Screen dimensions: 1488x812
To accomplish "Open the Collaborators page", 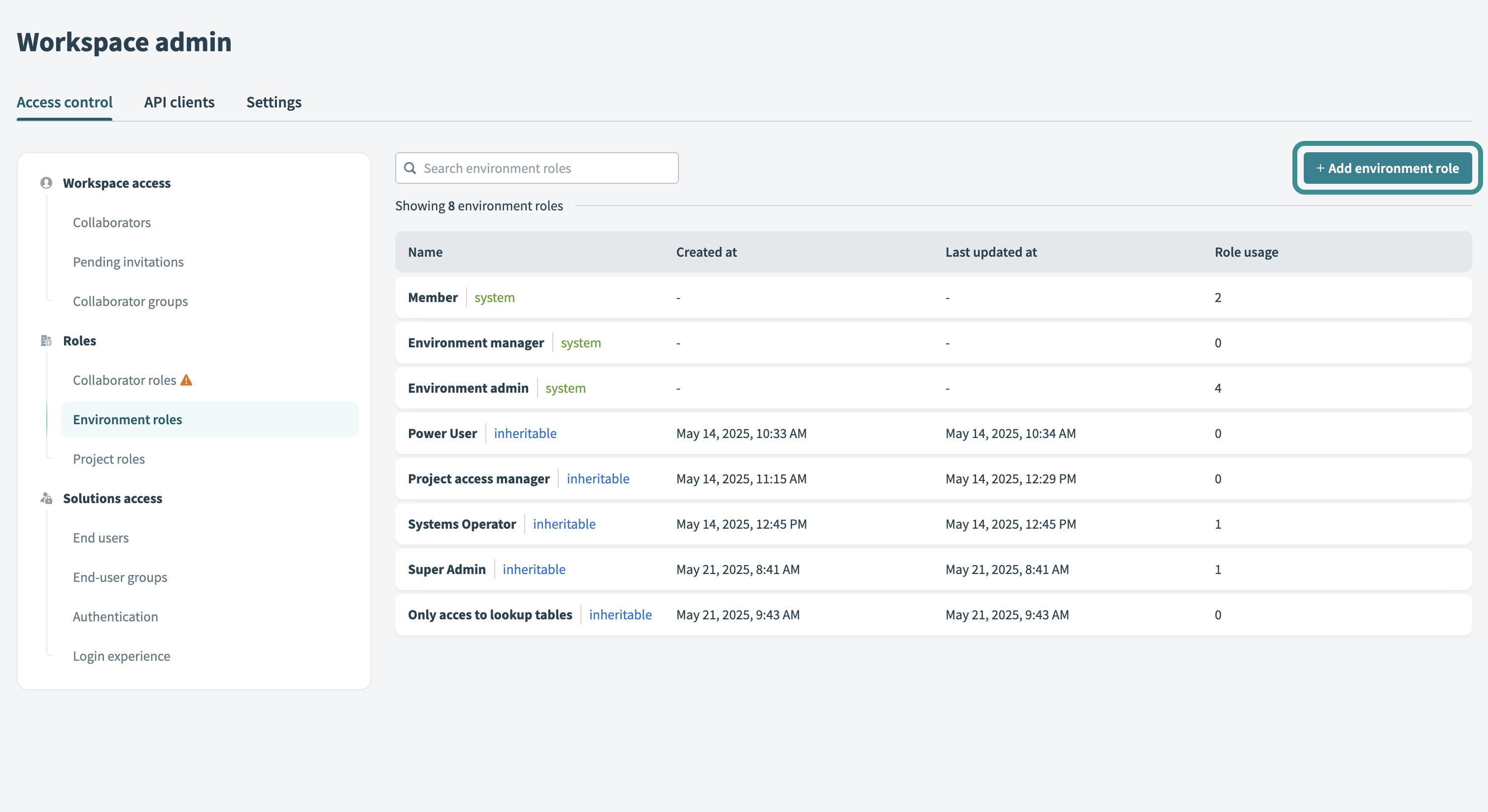I will pyautogui.click(x=112, y=222).
